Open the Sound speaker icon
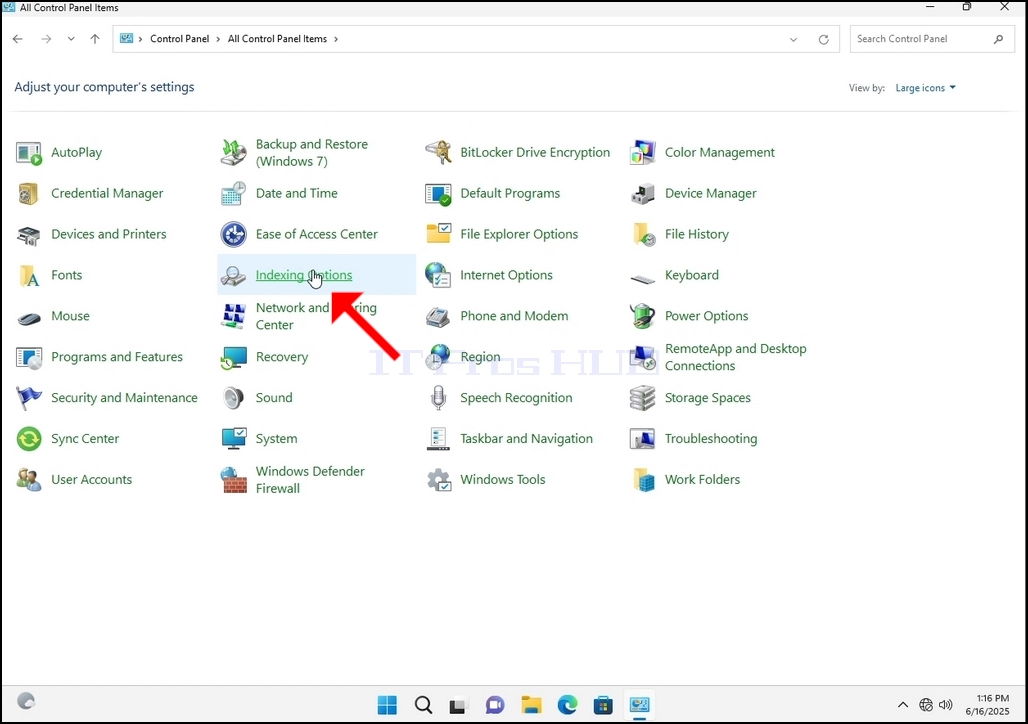Viewport: 1028px width, 724px height. pos(233,398)
